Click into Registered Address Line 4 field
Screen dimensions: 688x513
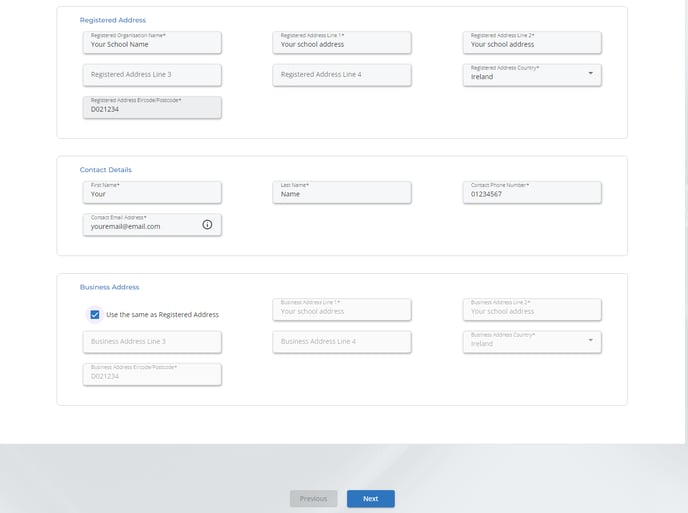[x=342, y=75]
